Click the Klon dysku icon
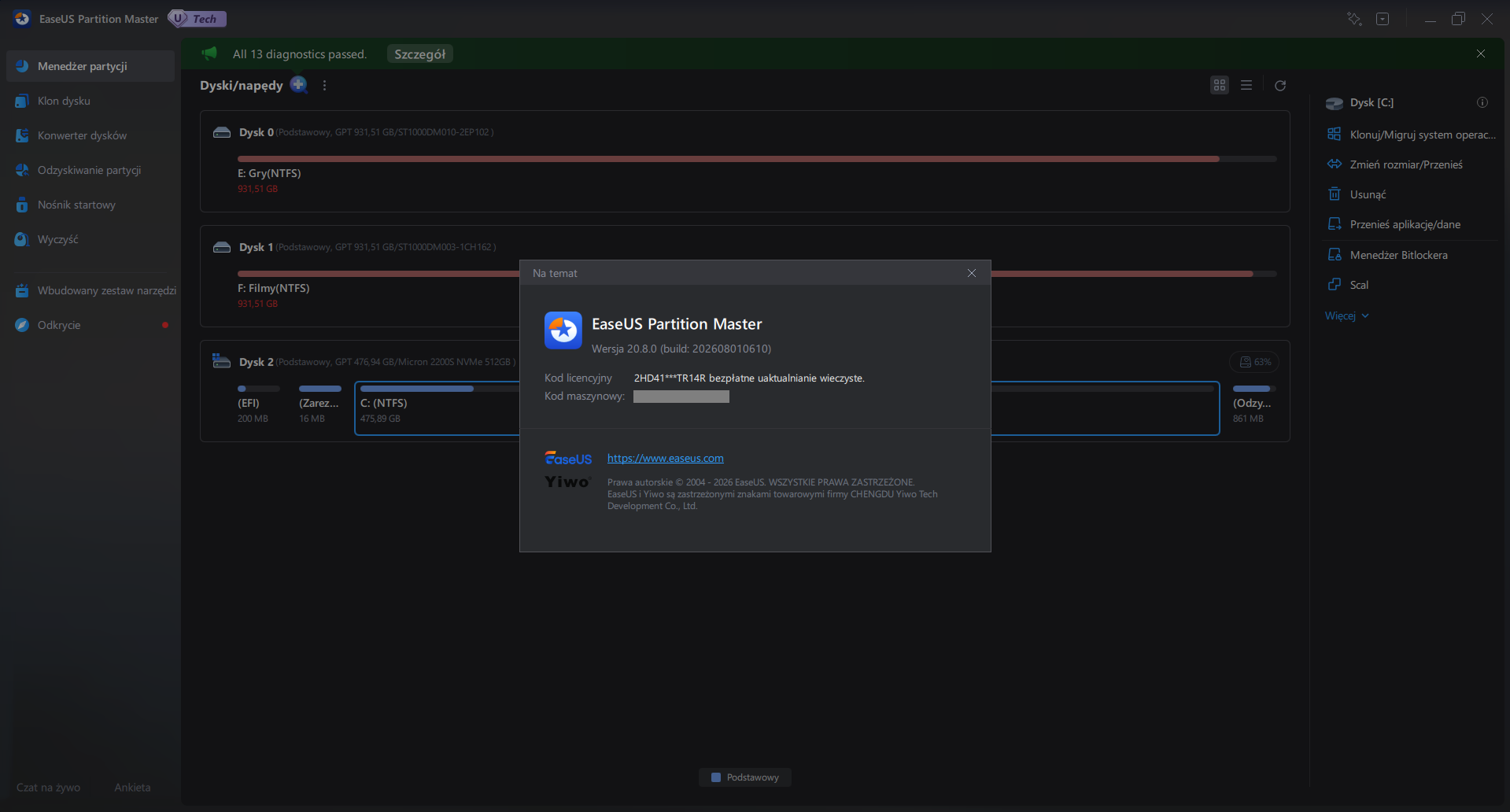 pyautogui.click(x=22, y=101)
